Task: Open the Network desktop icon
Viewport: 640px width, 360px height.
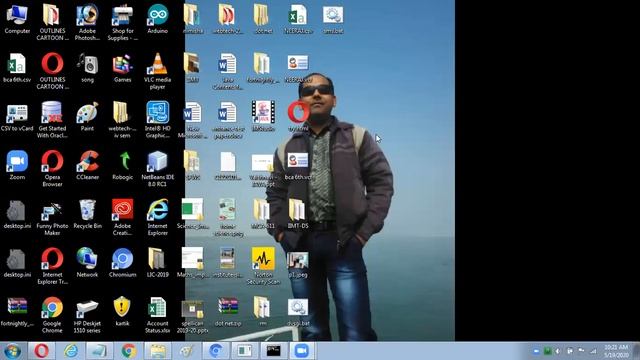Action: click(x=87, y=262)
